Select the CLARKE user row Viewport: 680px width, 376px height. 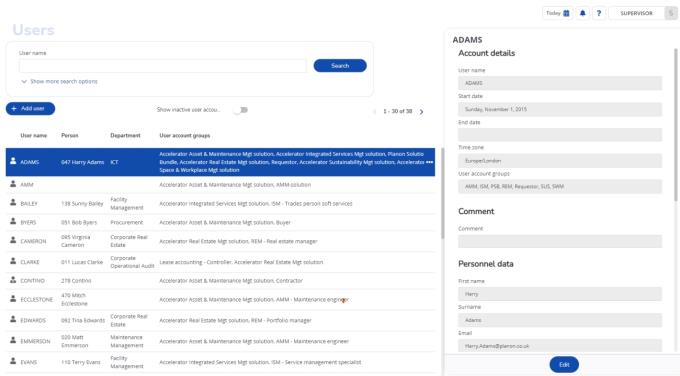220,262
